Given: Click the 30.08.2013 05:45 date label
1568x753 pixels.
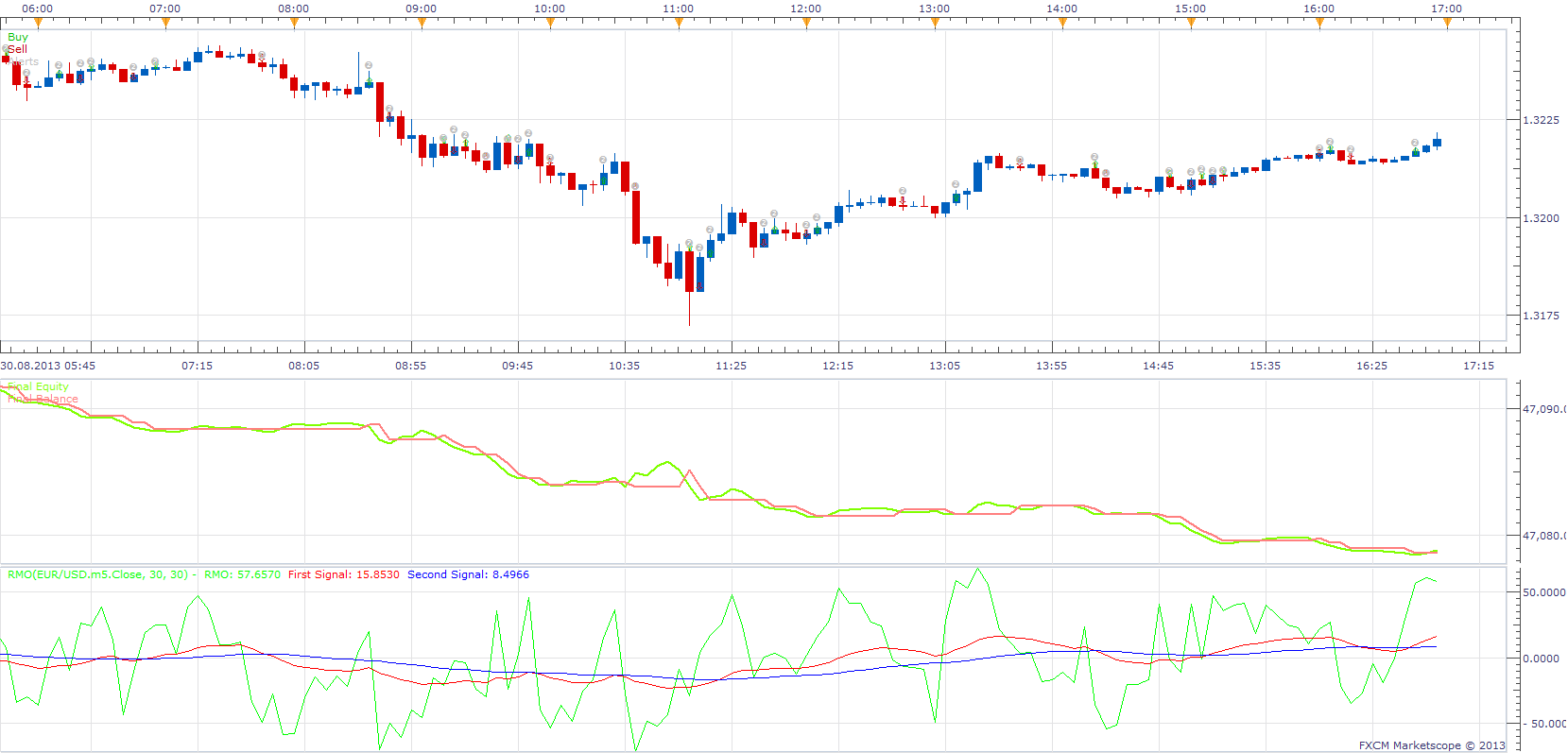Looking at the screenshot, I should click(x=47, y=366).
